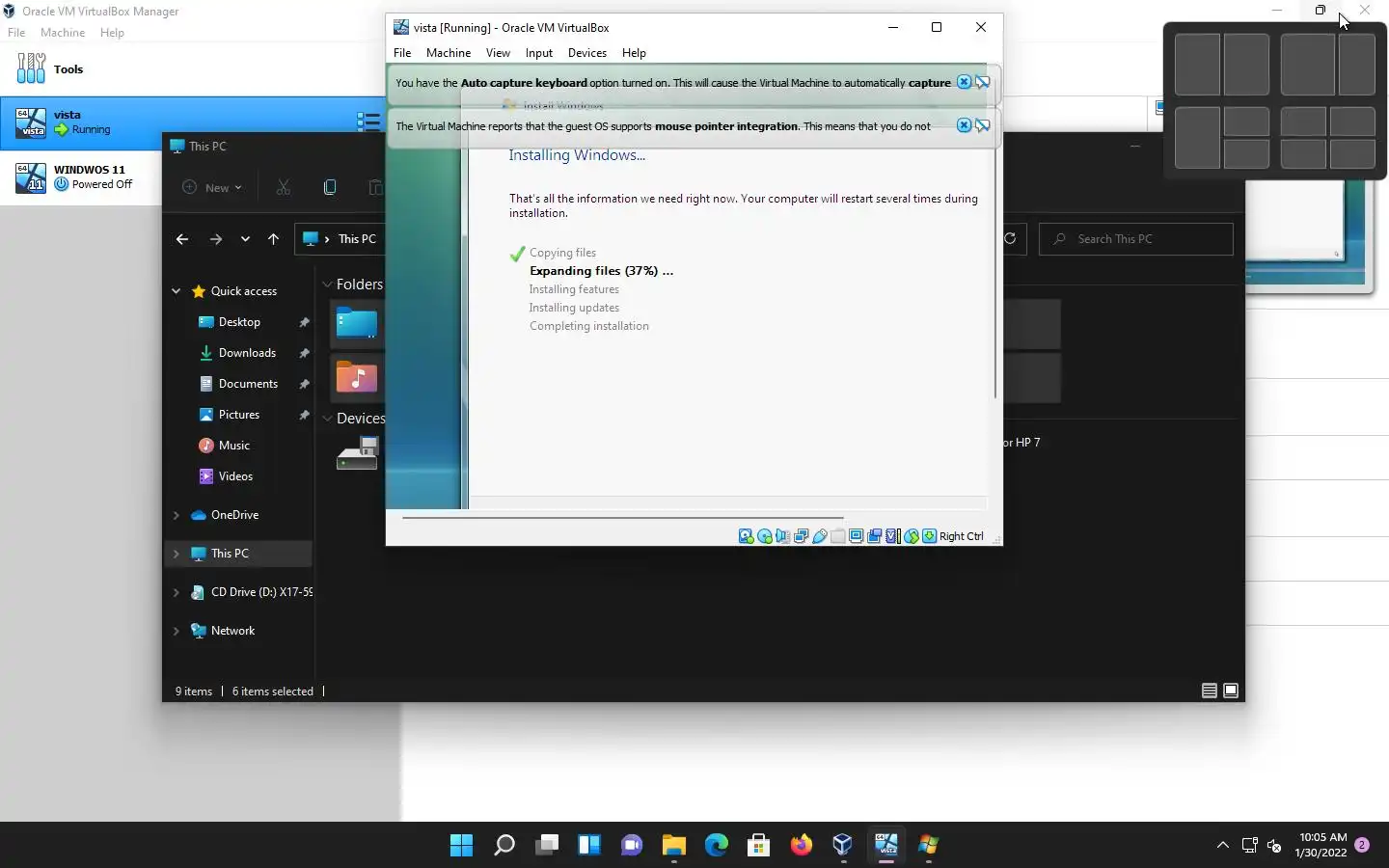1389x868 pixels.
Task: Open Music in Quick access
Action: click(233, 446)
